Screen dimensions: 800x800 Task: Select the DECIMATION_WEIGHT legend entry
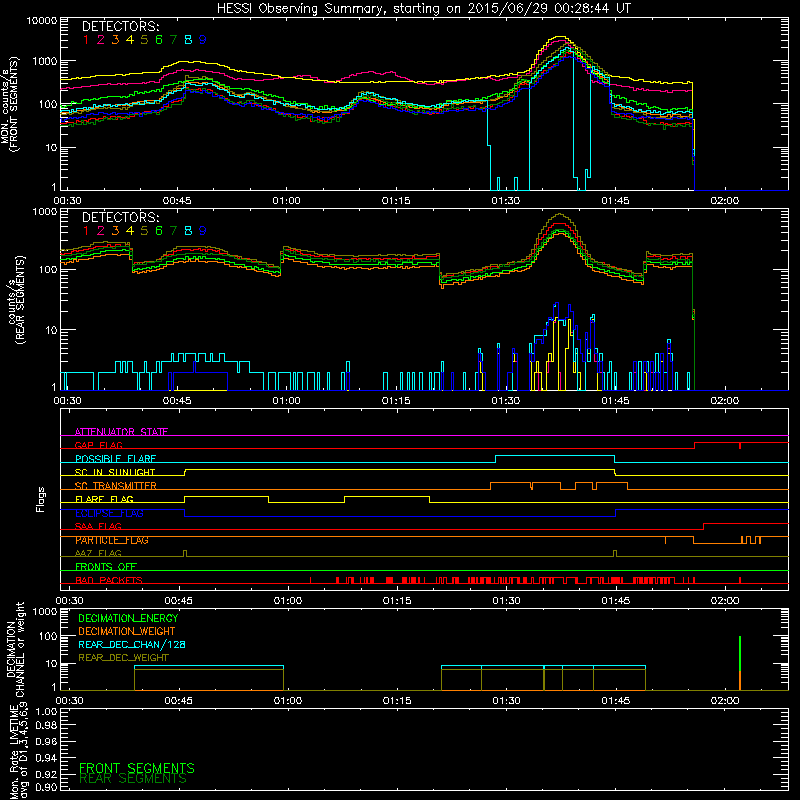(x=127, y=631)
